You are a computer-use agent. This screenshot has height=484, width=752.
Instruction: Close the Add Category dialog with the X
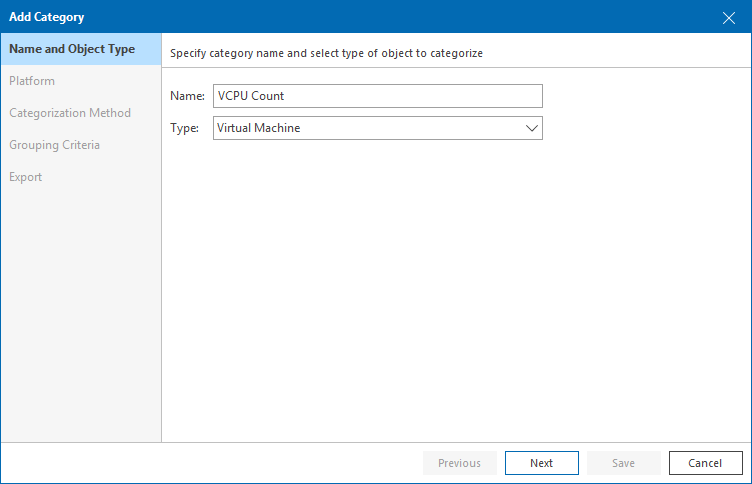tap(729, 17)
